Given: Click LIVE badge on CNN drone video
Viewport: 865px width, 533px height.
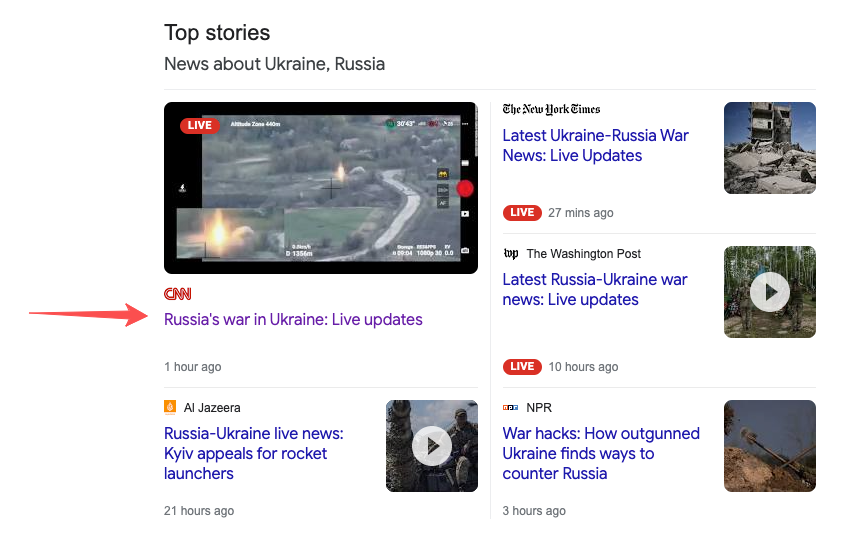Looking at the screenshot, I should 200,125.
